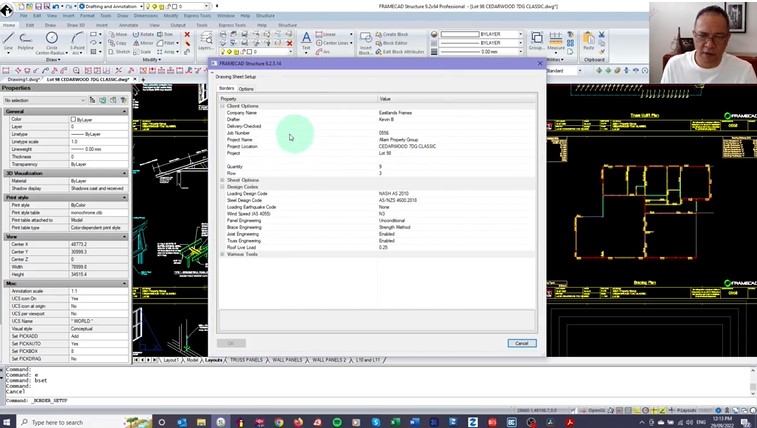Activate the Fillet tool
The width and height of the screenshot is (757, 428).
(x=167, y=43)
